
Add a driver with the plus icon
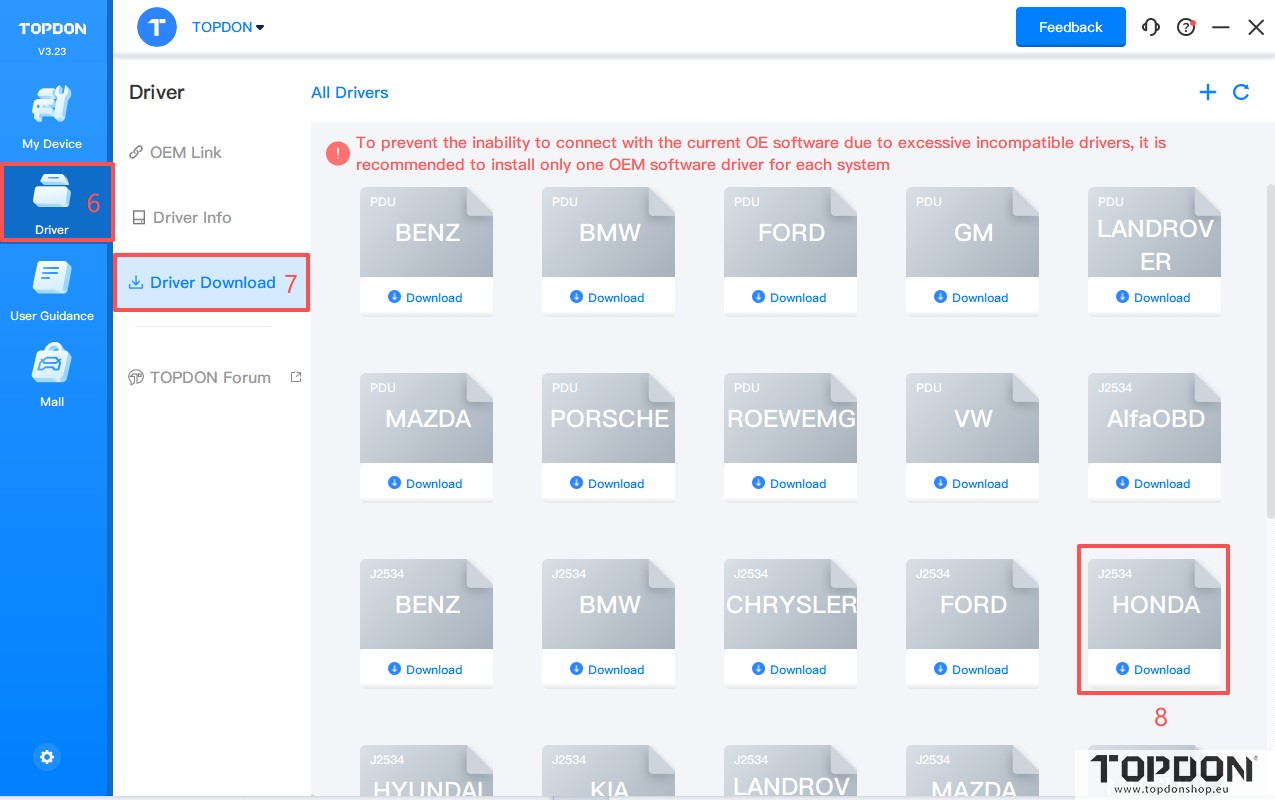[x=1208, y=92]
